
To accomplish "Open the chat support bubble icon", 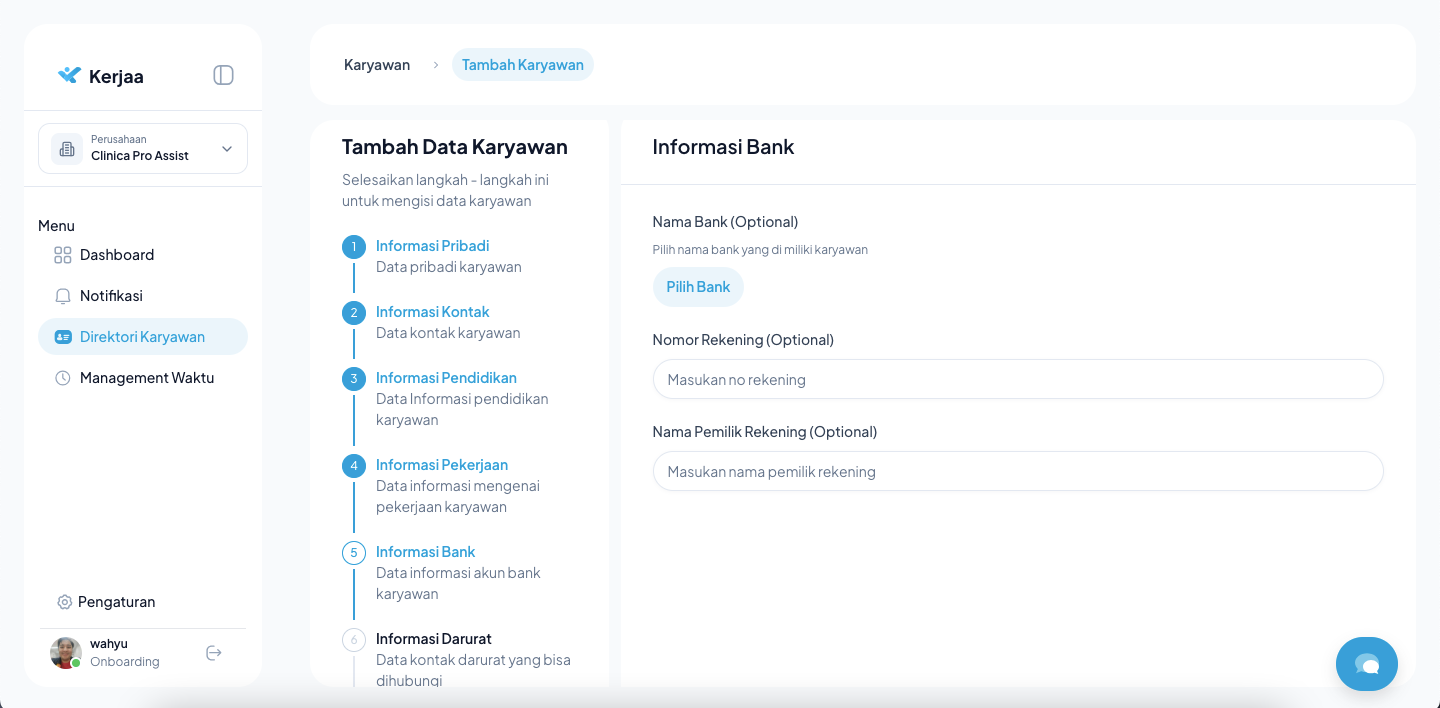I will pyautogui.click(x=1366, y=664).
